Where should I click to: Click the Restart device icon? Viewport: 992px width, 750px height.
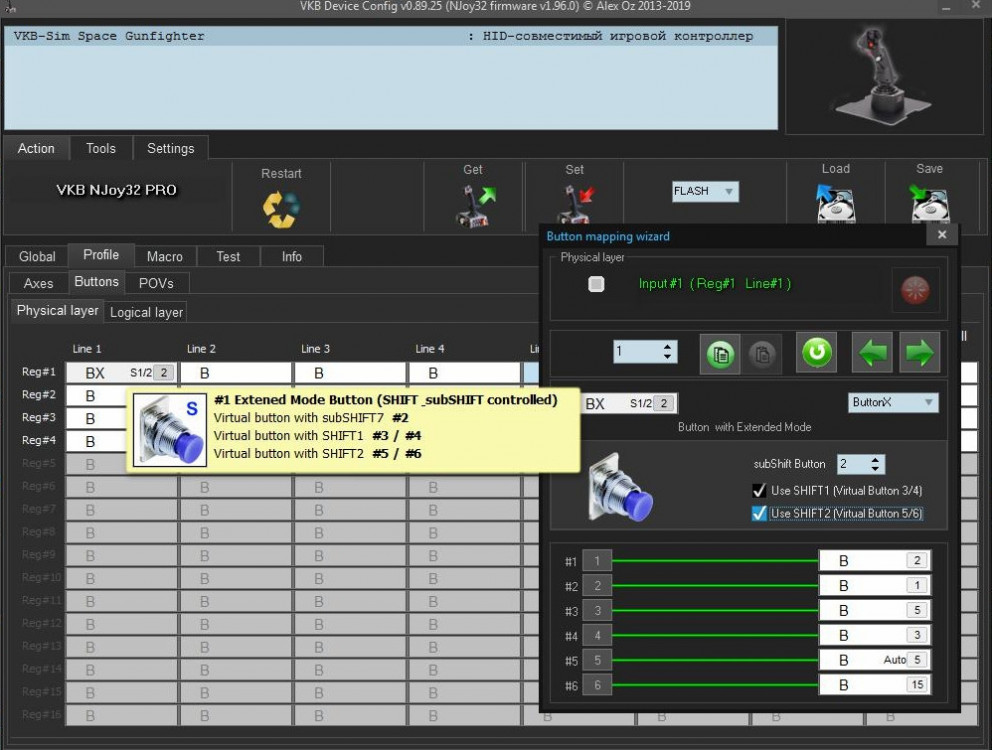[x=281, y=208]
